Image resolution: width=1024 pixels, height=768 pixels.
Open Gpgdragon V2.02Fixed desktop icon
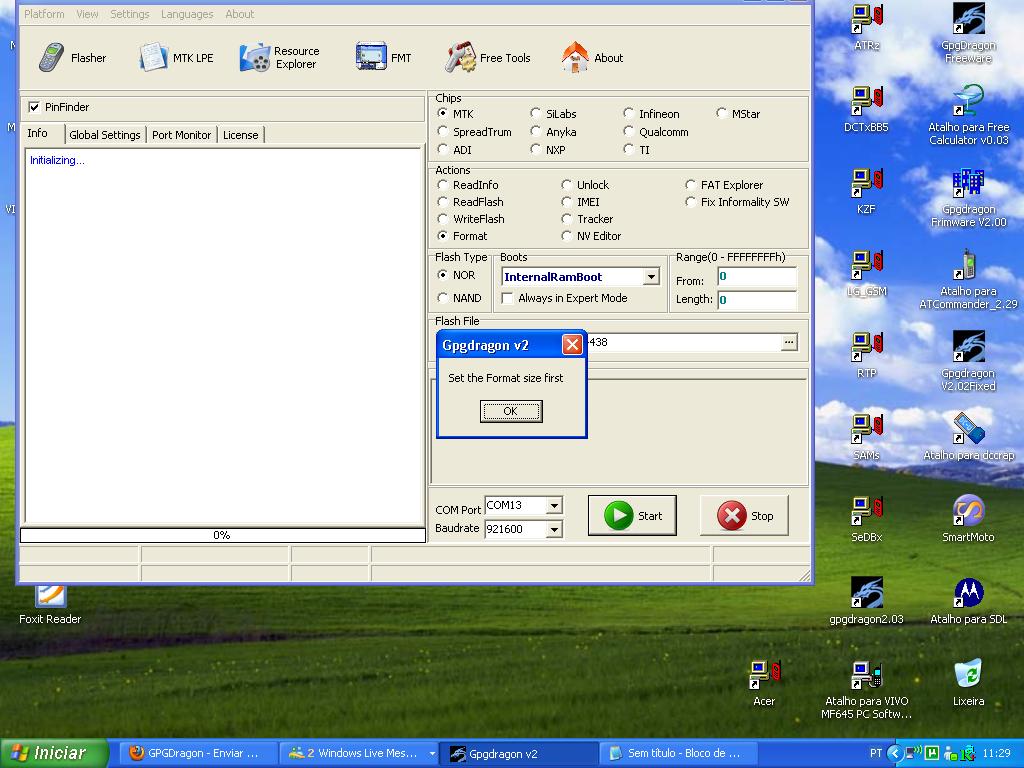click(x=968, y=361)
